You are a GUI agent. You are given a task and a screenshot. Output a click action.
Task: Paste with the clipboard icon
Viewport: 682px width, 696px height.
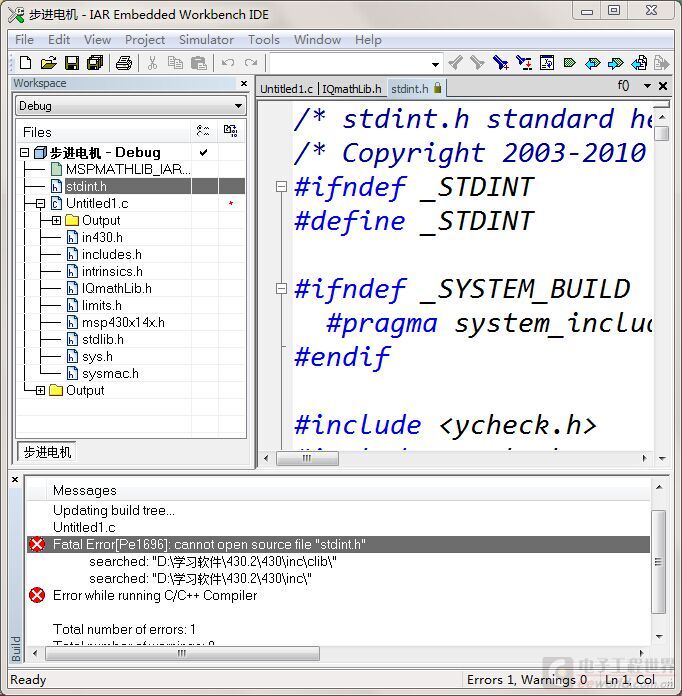(x=198, y=63)
